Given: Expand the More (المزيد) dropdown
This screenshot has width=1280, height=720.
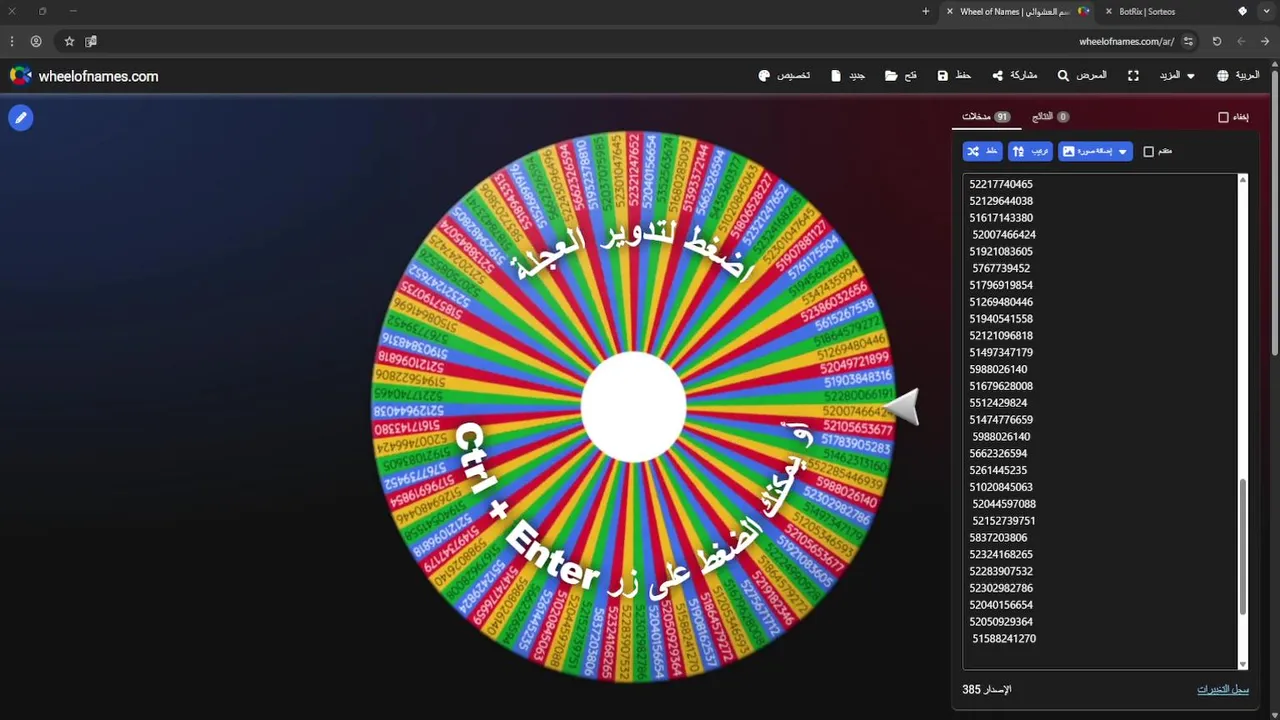Looking at the screenshot, I should (1177, 76).
